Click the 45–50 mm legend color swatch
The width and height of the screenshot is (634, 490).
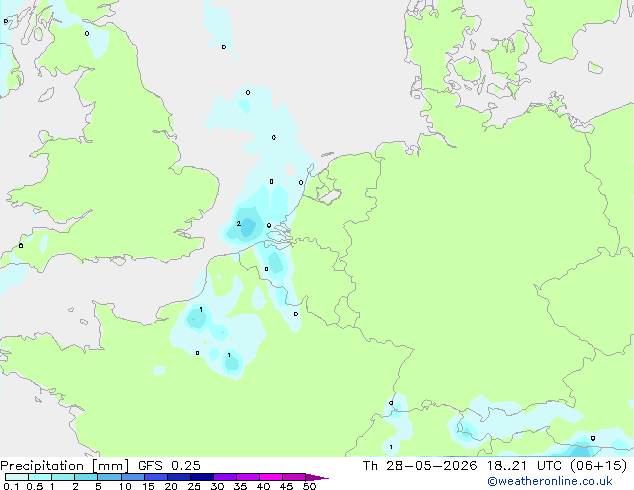[x=294, y=477]
